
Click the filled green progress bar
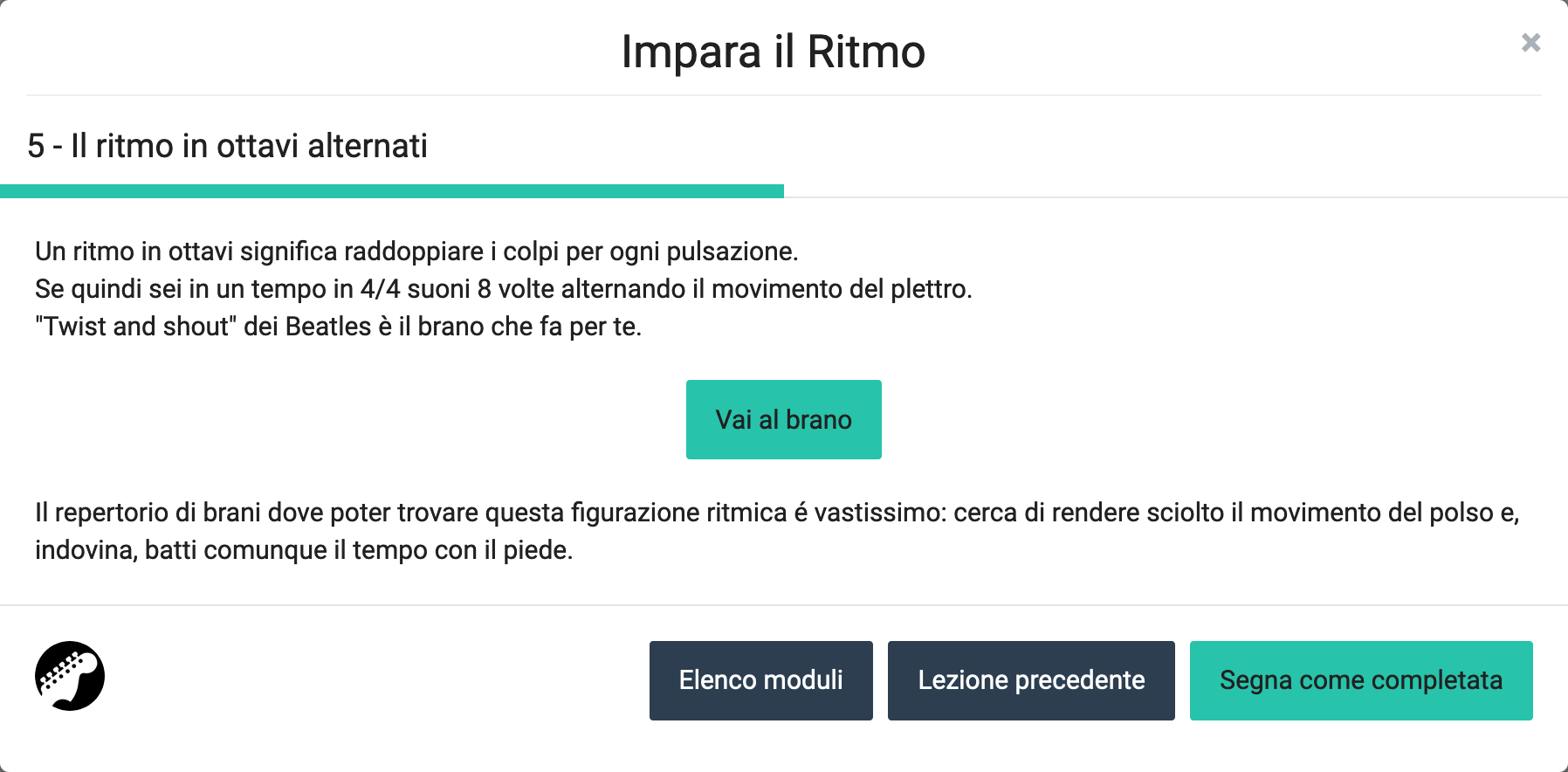pyautogui.click(x=391, y=191)
